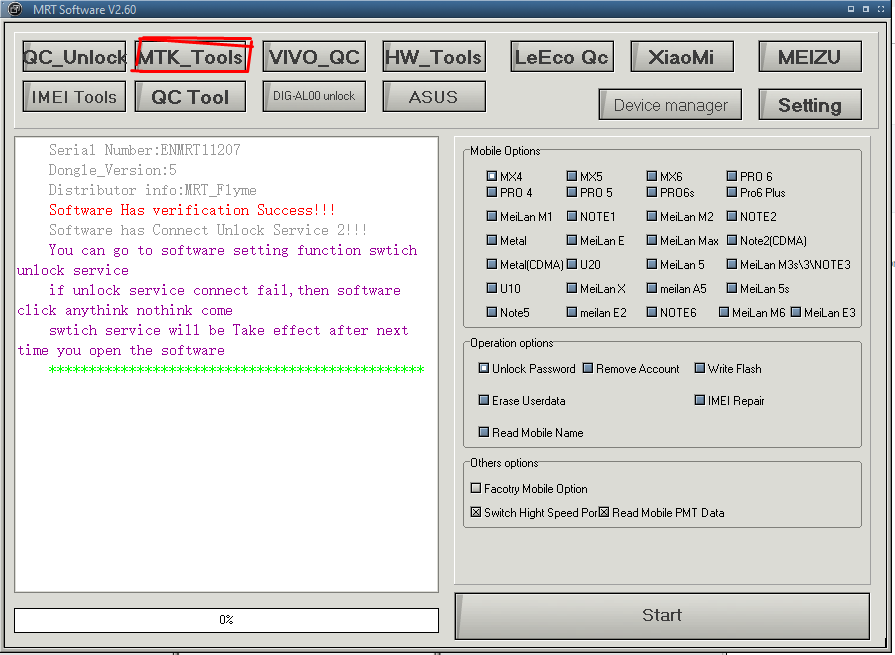Click the Start button
This screenshot has width=895, height=655.
662,616
